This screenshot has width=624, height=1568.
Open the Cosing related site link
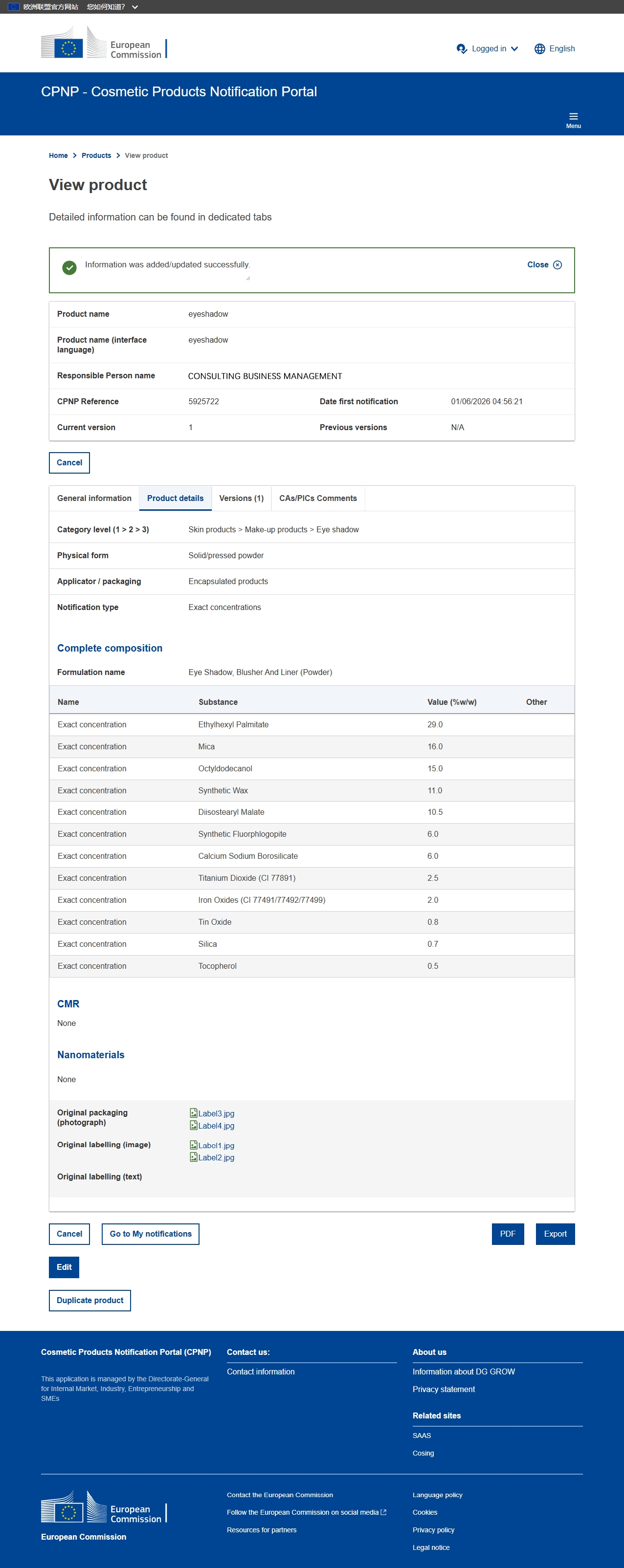(x=423, y=1453)
